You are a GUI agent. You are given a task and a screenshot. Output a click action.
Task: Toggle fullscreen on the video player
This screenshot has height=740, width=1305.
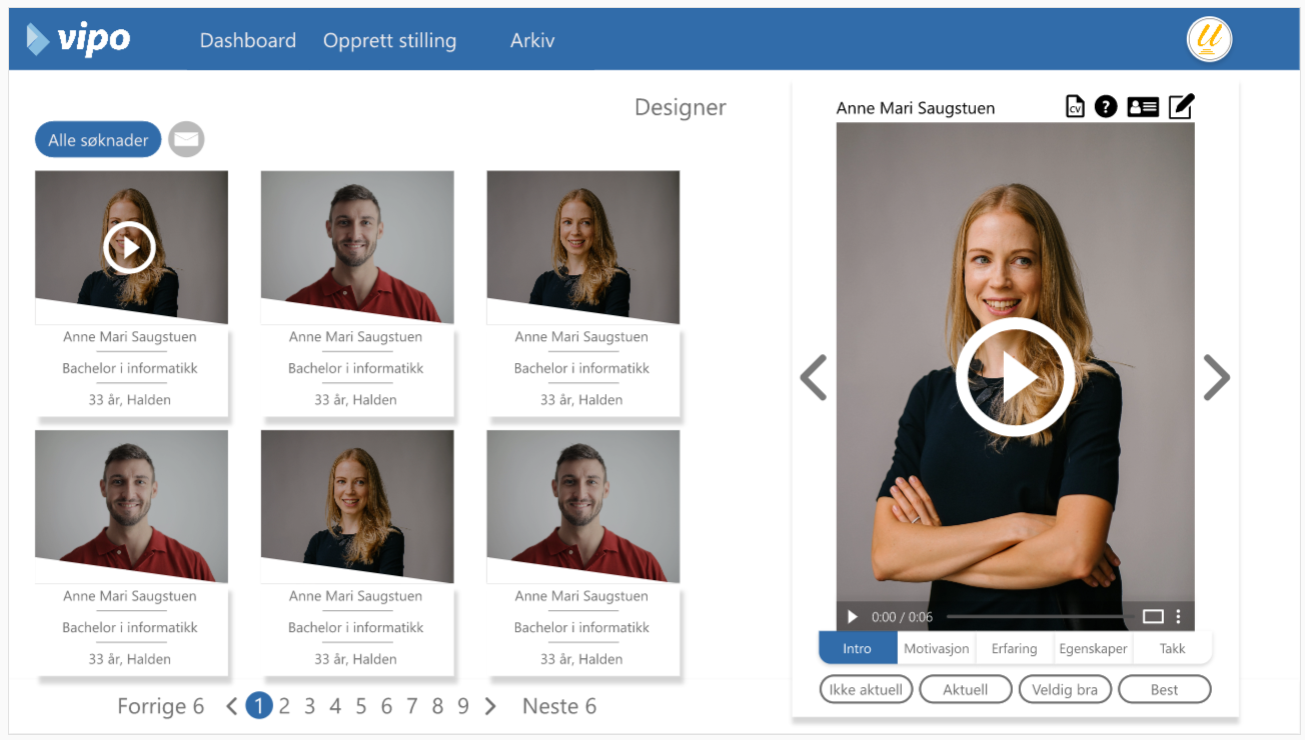click(x=1152, y=617)
